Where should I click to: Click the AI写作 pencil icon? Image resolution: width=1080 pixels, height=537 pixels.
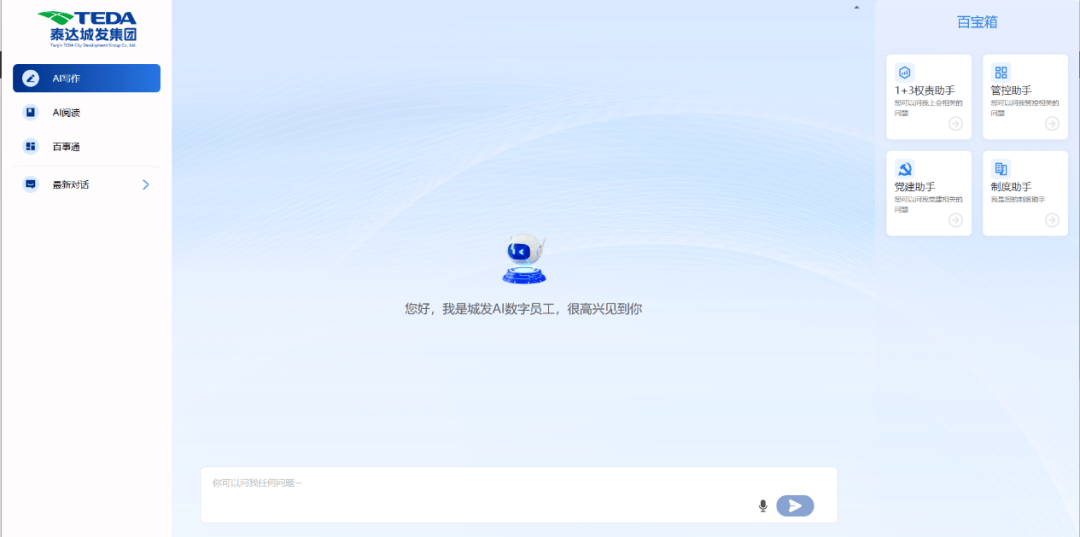(30, 78)
